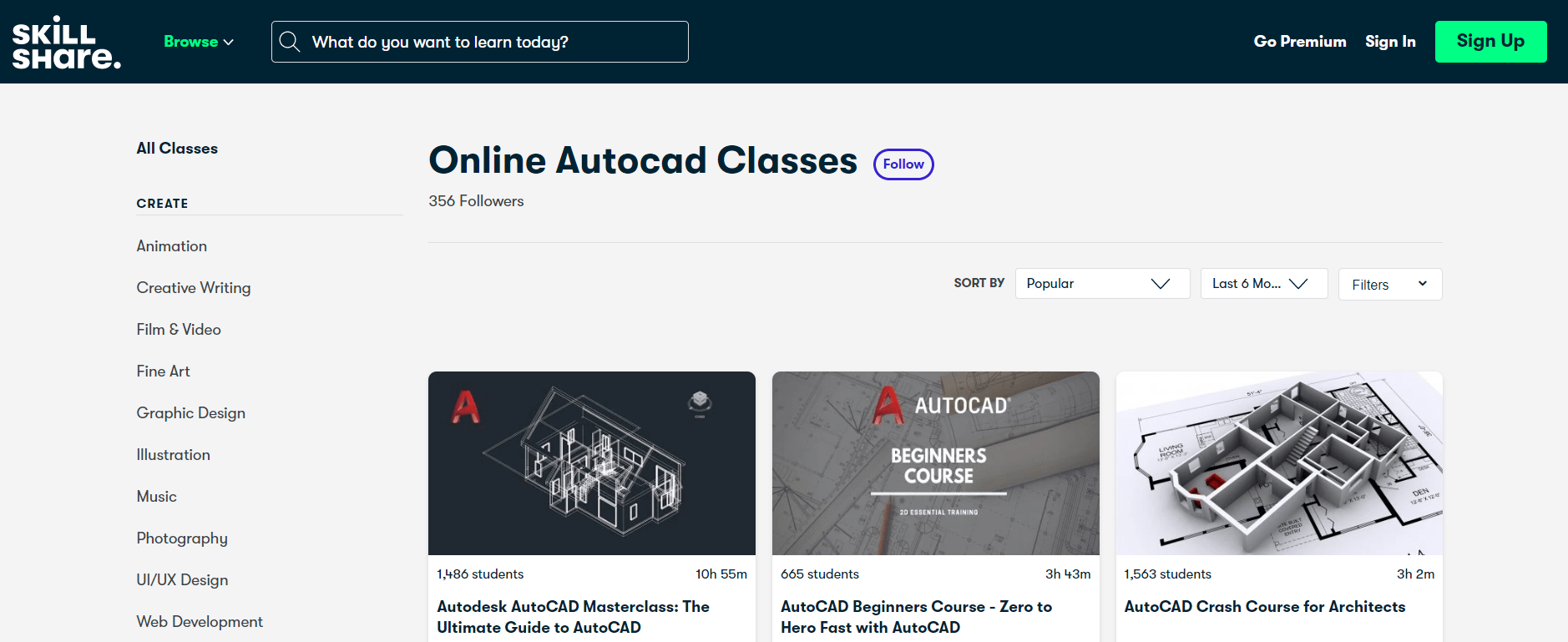Open AutoCAD Crash Course for Architects thumbnail
Screen dimensions: 1568x642
point(1279,463)
